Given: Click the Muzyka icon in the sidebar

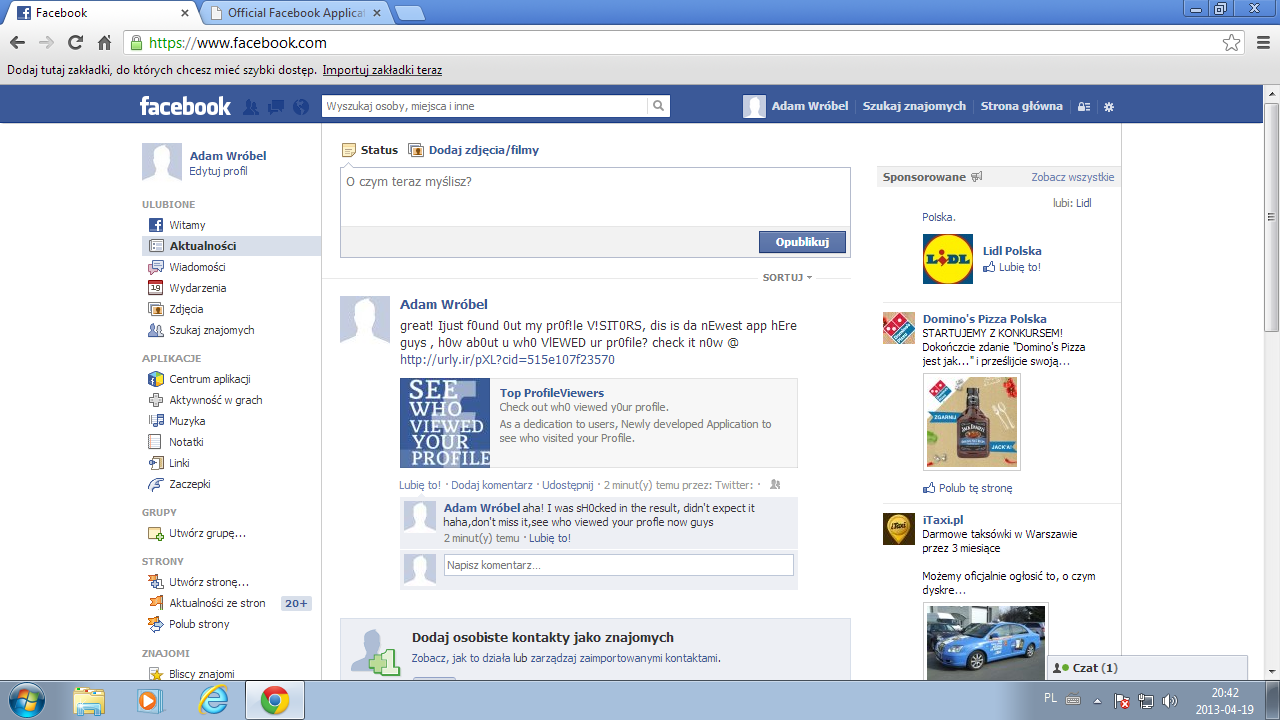Looking at the screenshot, I should pyautogui.click(x=156, y=421).
